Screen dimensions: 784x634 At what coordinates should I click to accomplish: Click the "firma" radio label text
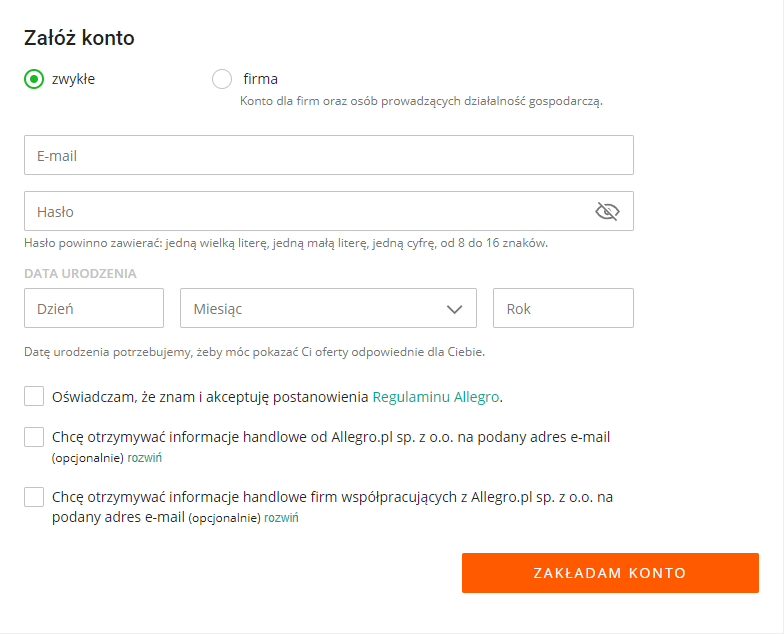coord(260,79)
